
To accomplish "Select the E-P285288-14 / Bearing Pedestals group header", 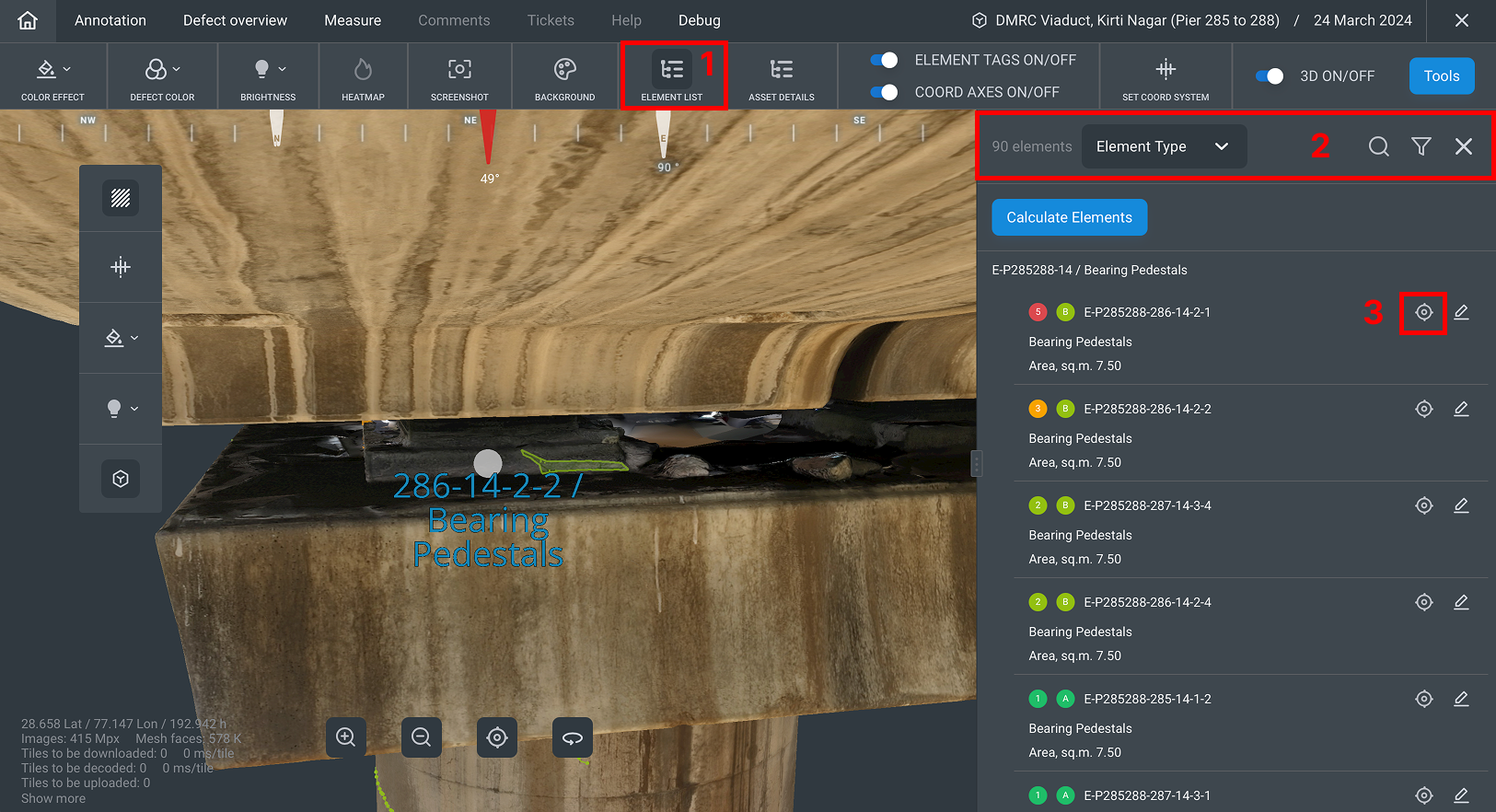I will (1089, 270).
